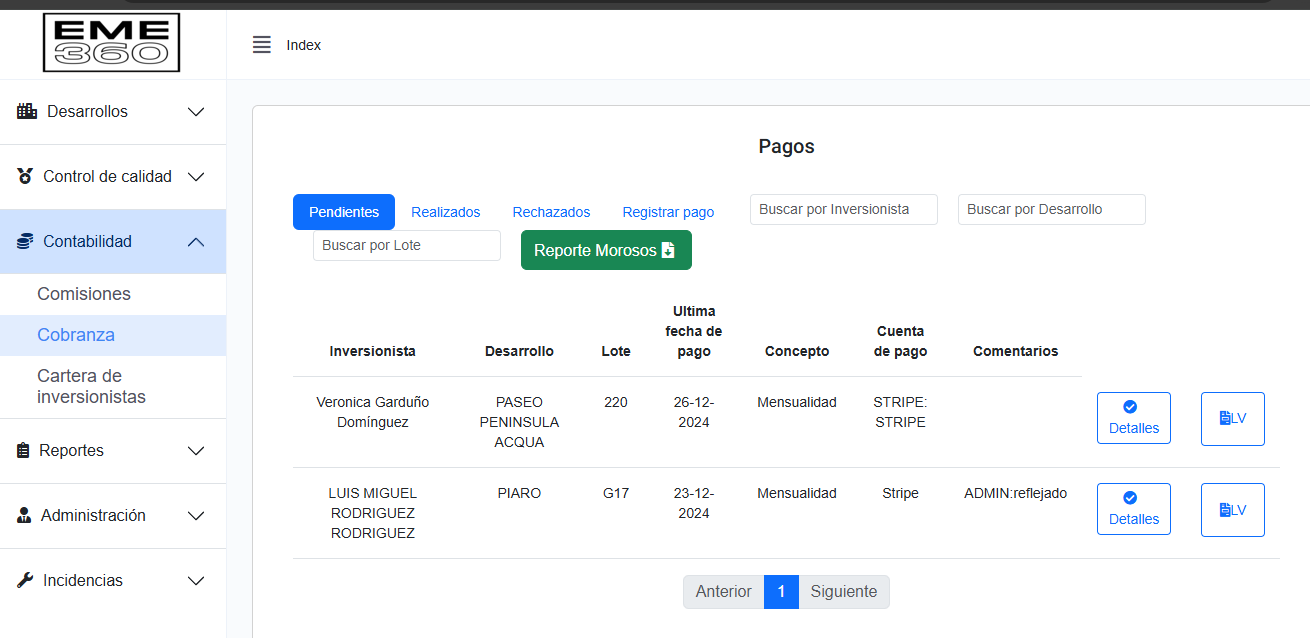Collapse the Contabilidad section chevron
The height and width of the screenshot is (638, 1310).
[196, 242]
